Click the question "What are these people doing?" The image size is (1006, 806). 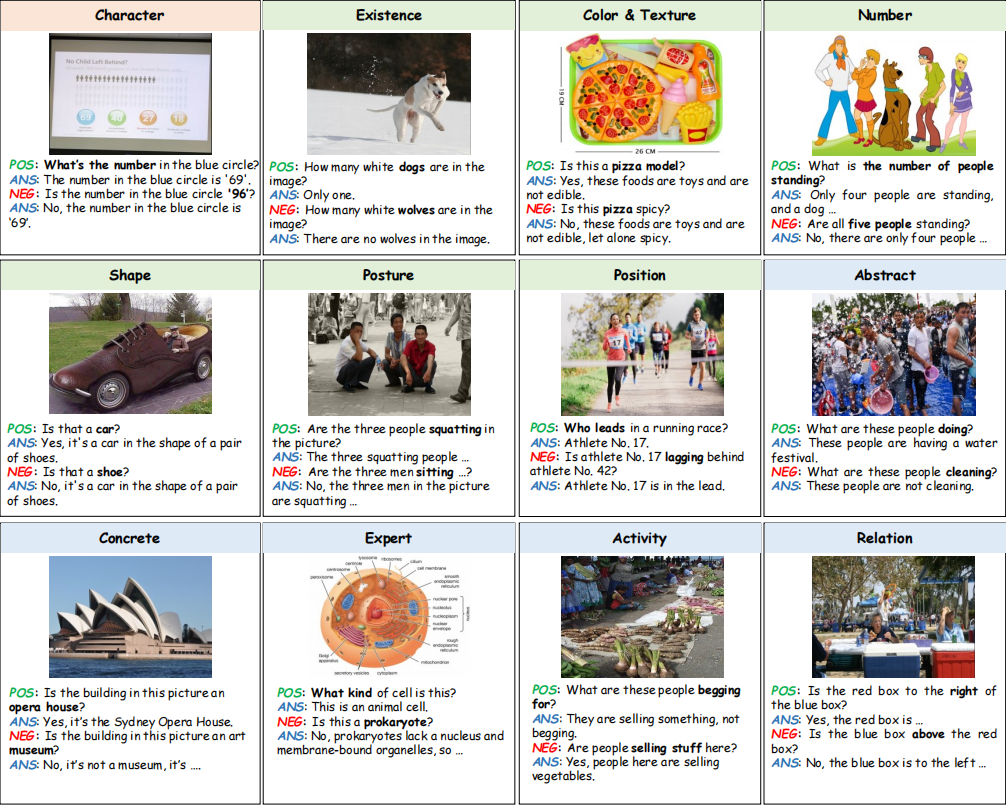(x=889, y=429)
